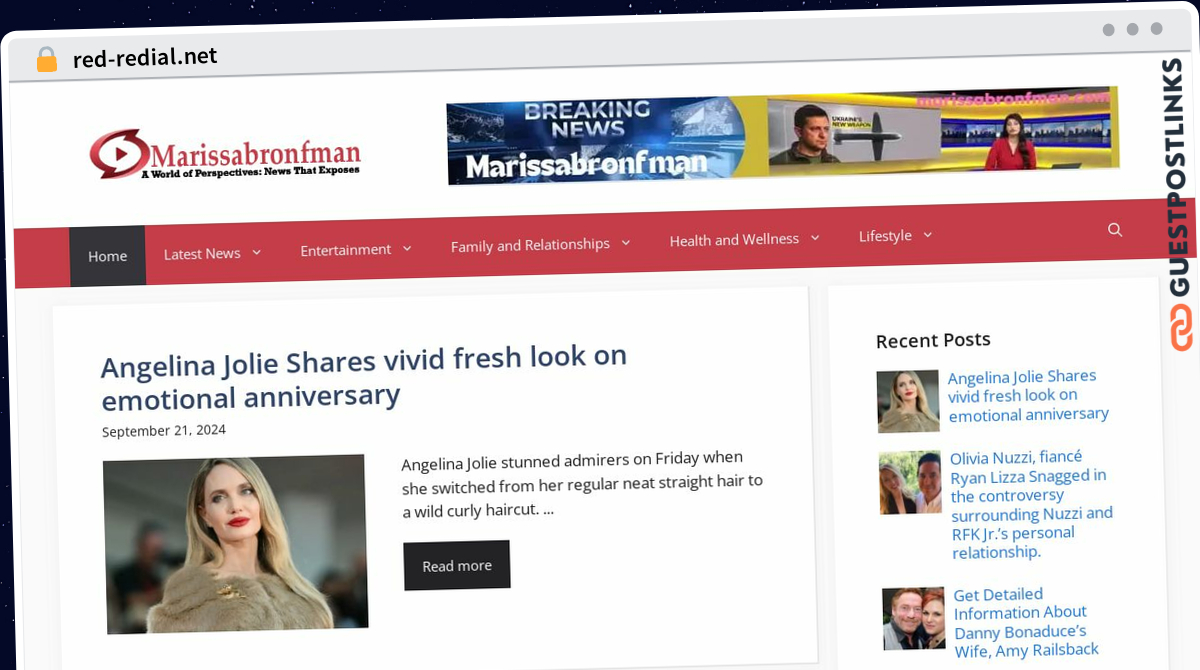This screenshot has width=1200, height=670.
Task: Click the red-redial.net address bar
Action: [145, 58]
